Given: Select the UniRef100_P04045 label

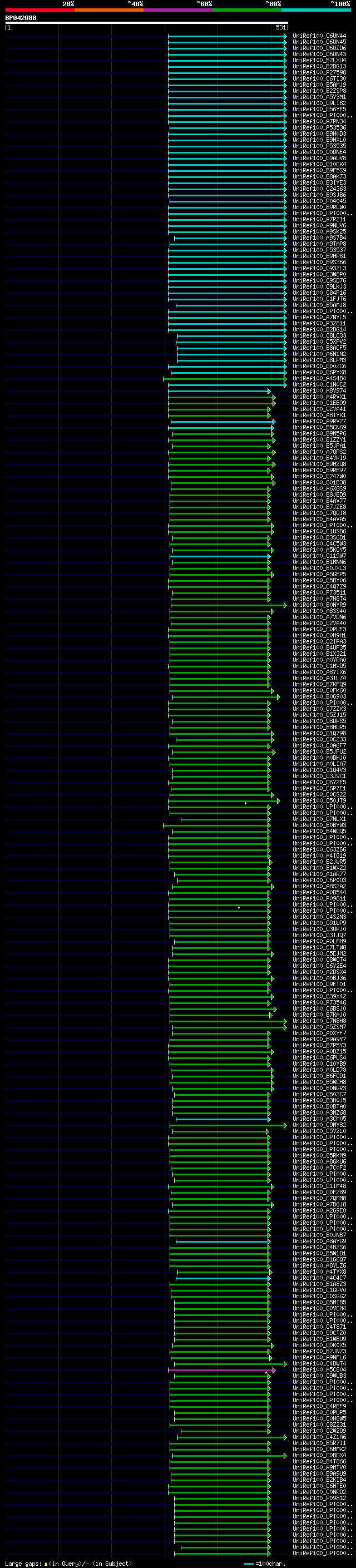Looking at the screenshot, I should point(319,201).
